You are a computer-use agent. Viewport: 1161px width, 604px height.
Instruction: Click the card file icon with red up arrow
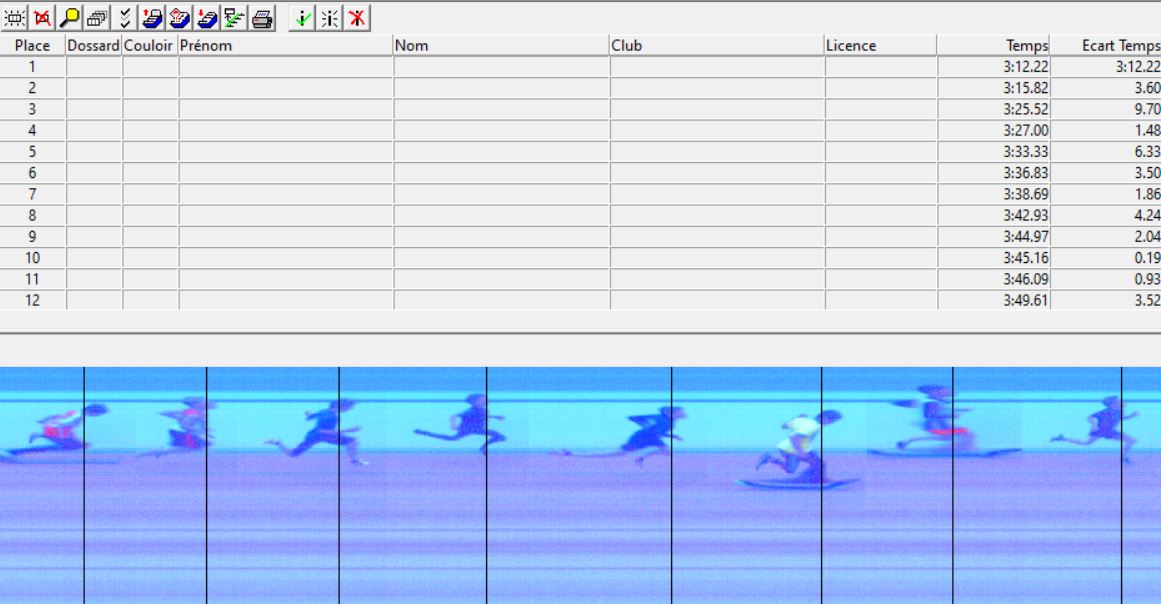point(152,18)
